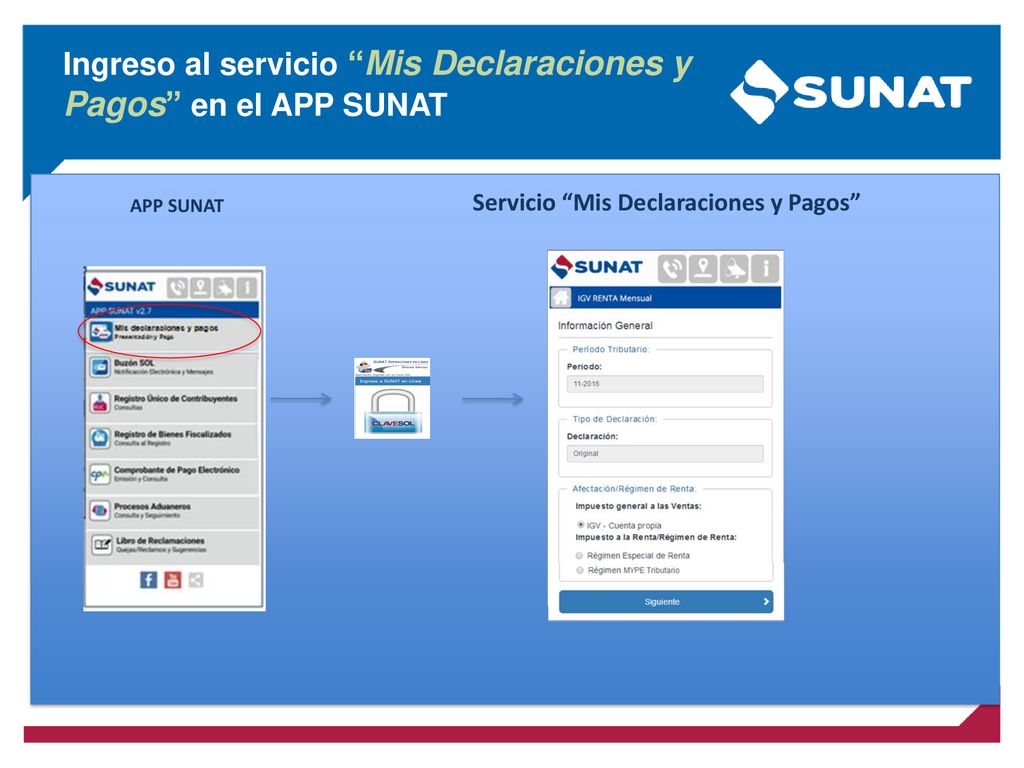Tap the map location icon in IGV RENTA screen
Image resolution: width=1024 pixels, height=768 pixels.
tap(703, 268)
